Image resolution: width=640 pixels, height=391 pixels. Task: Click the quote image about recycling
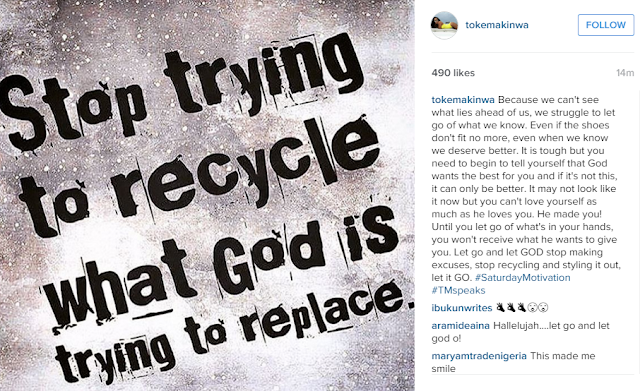207,196
